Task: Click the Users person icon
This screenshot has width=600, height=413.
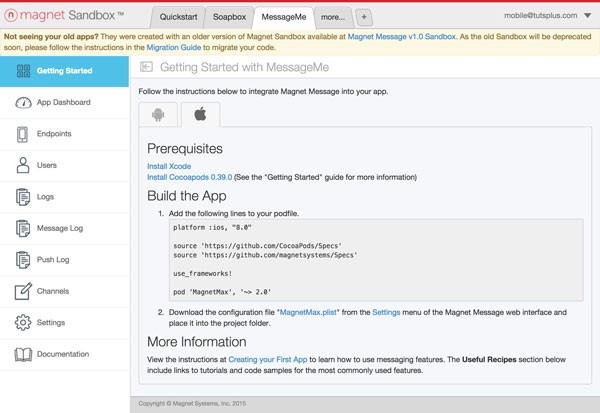Action: 23,165
